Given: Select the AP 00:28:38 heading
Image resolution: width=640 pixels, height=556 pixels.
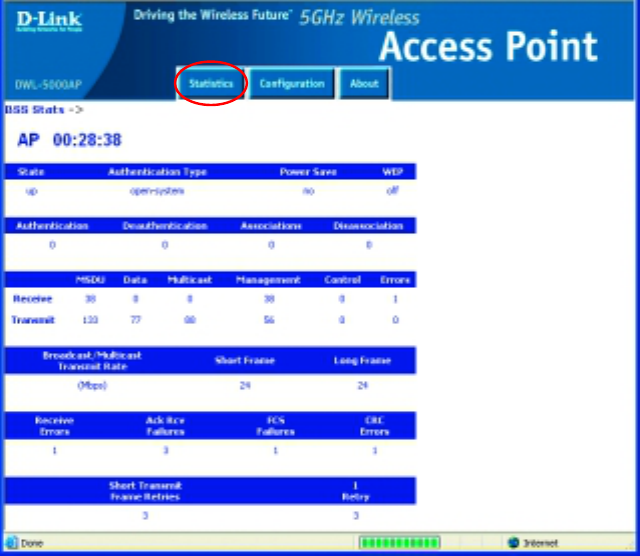Looking at the screenshot, I should click(x=69, y=140).
